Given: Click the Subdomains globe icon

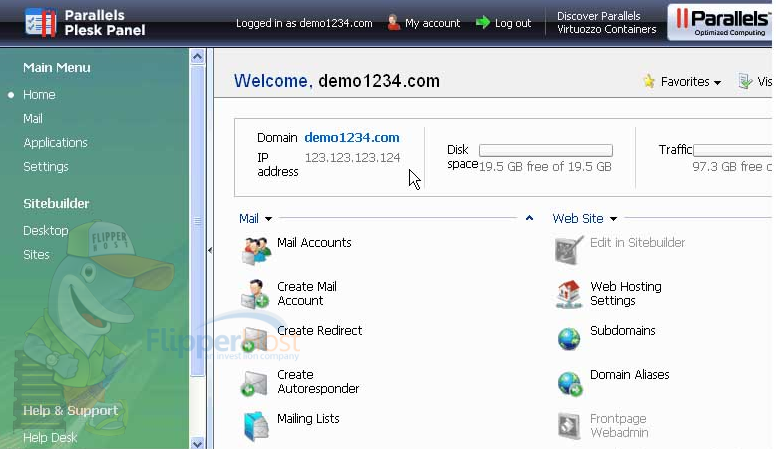Looking at the screenshot, I should point(569,339).
